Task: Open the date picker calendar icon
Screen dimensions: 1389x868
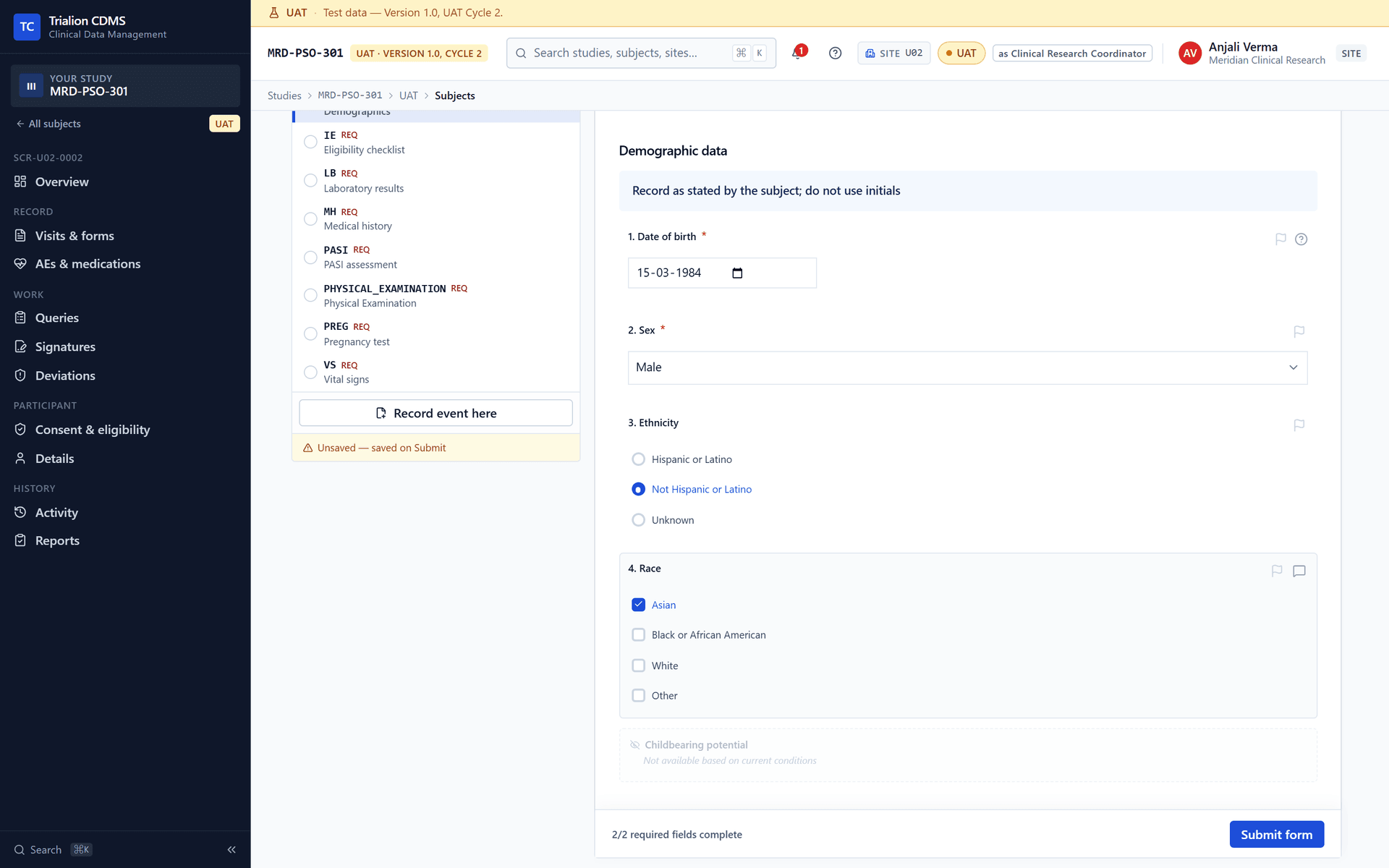Action: [737, 273]
